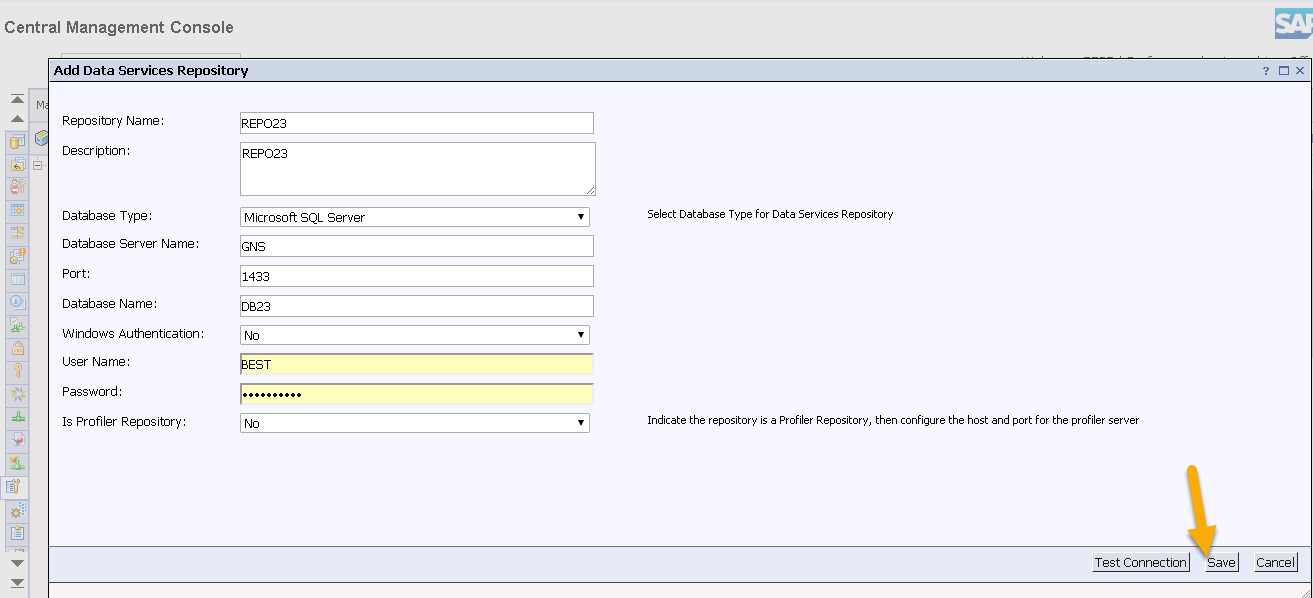Jump to bottom of sidebar icon list

17,582
